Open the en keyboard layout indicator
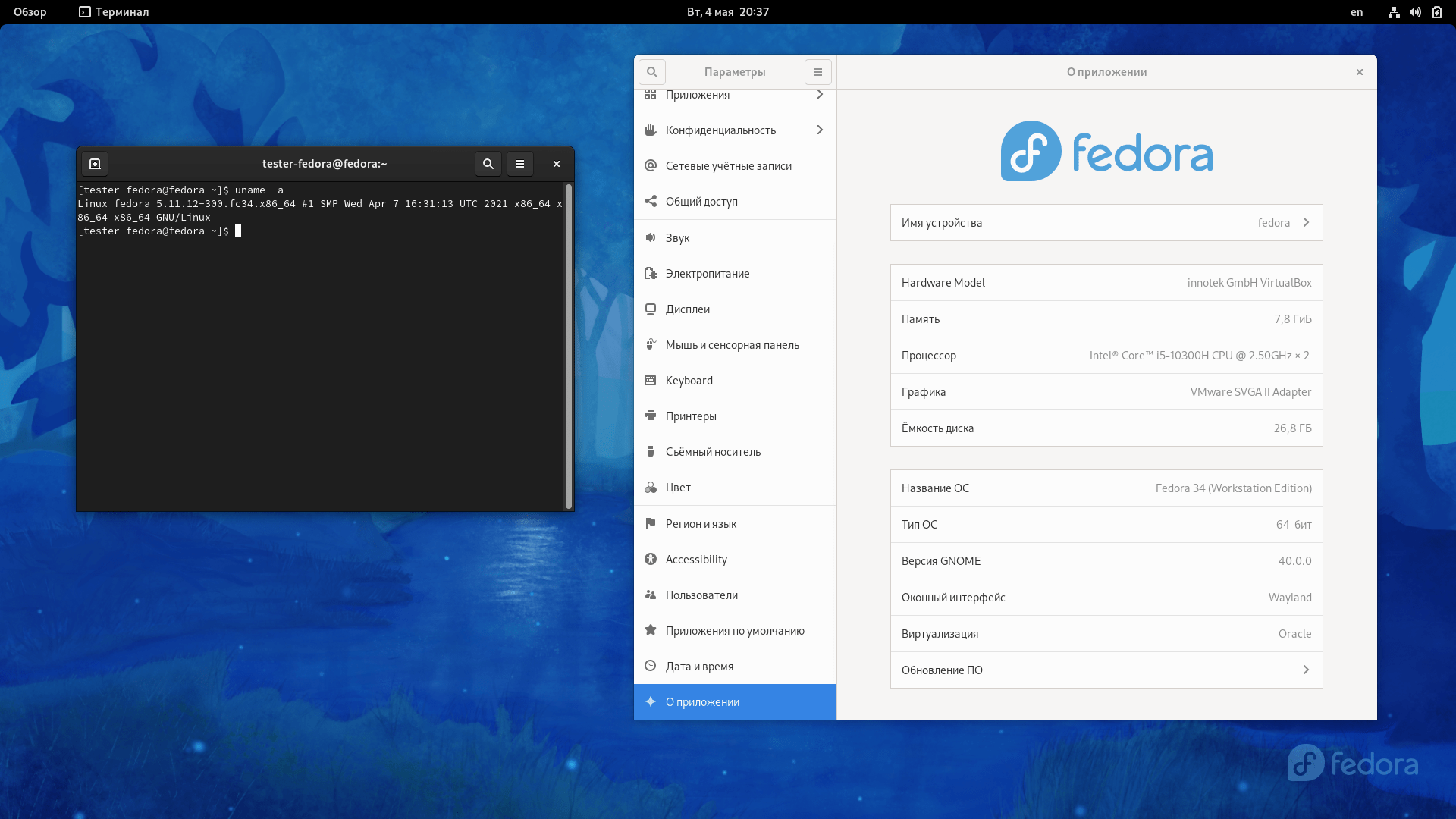The height and width of the screenshot is (819, 1456). point(1356,12)
